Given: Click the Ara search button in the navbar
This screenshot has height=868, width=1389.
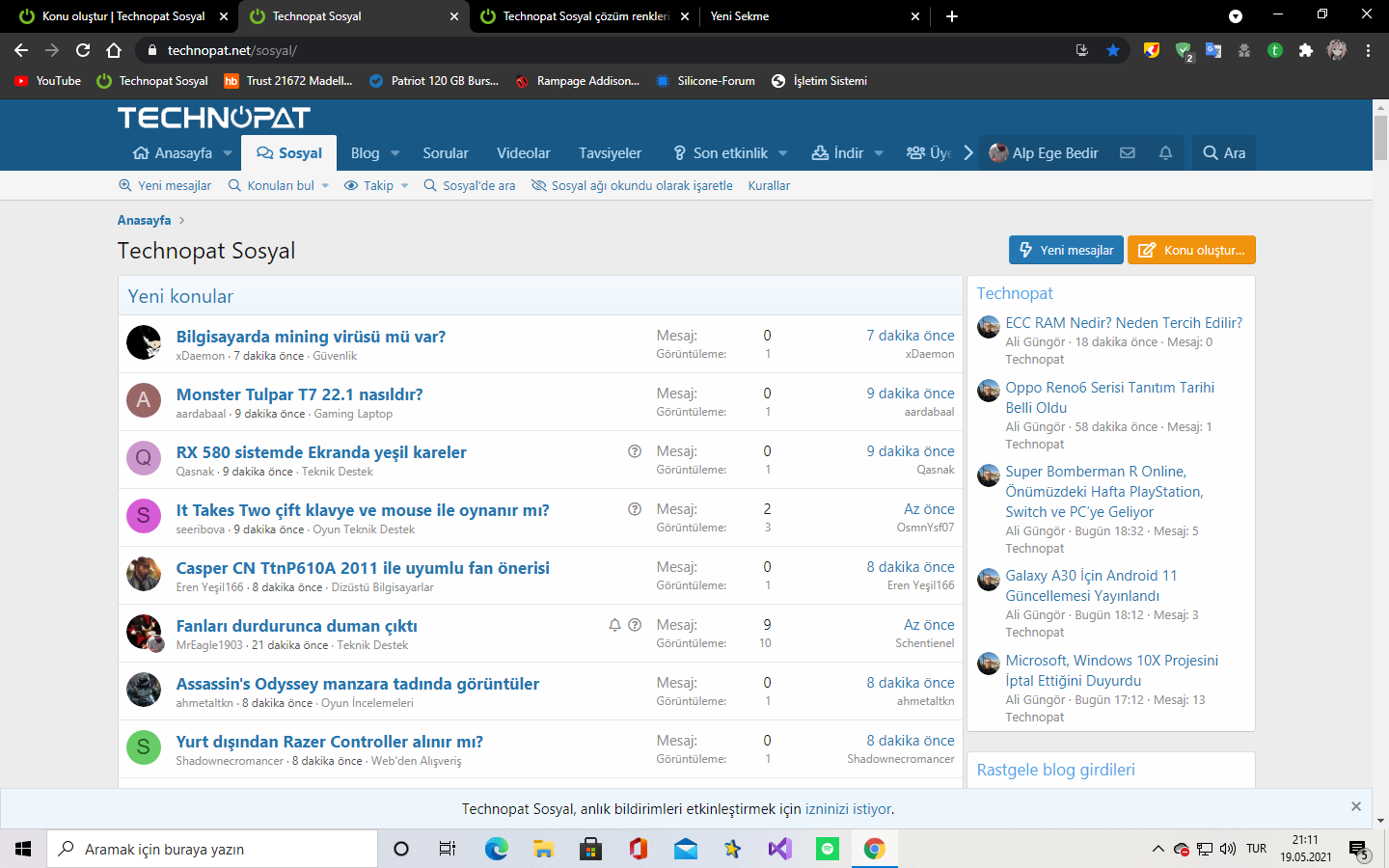Looking at the screenshot, I should pos(1224,152).
